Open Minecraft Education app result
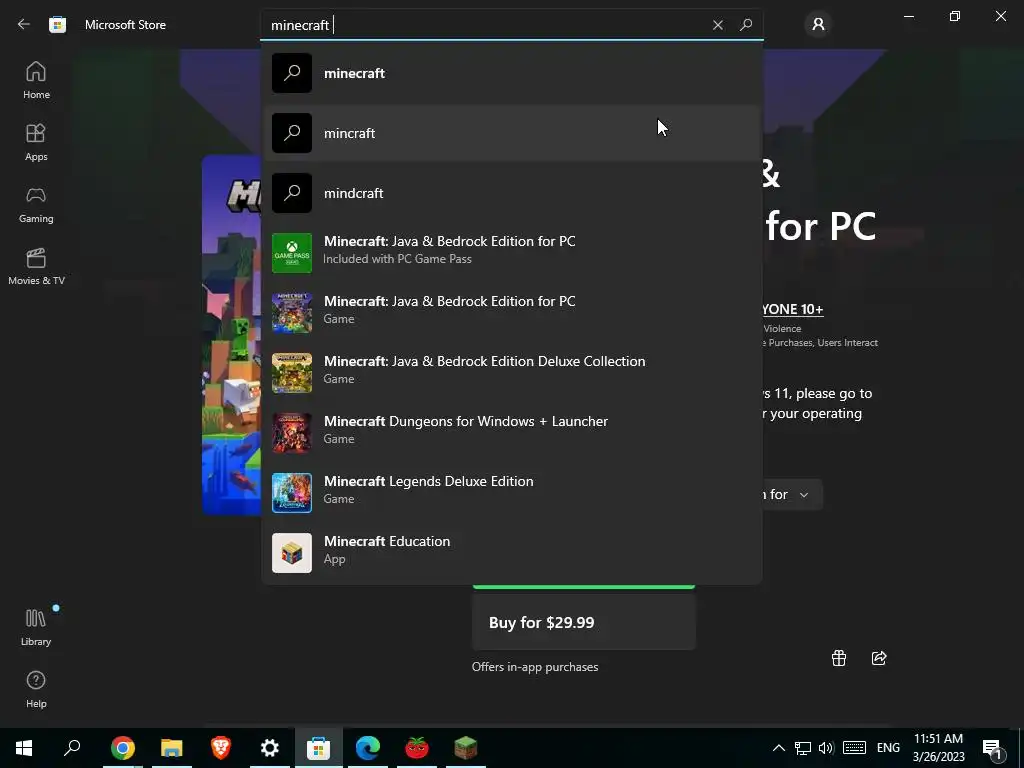The width and height of the screenshot is (1024, 768). click(511, 553)
